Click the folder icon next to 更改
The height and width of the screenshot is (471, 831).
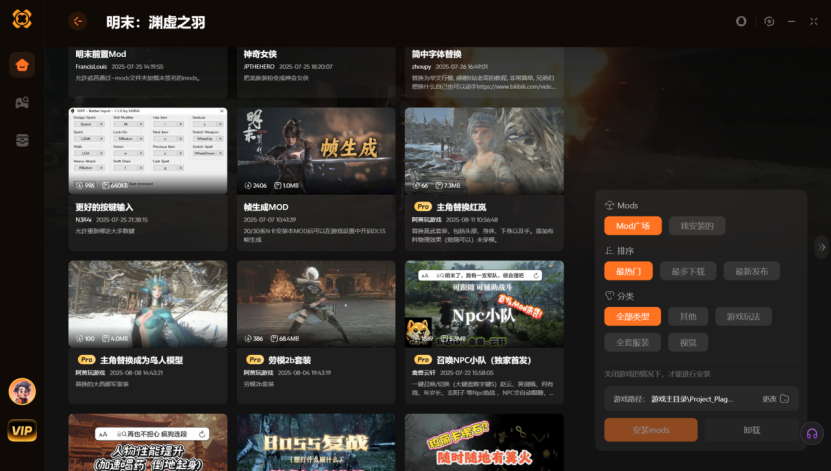(785, 399)
